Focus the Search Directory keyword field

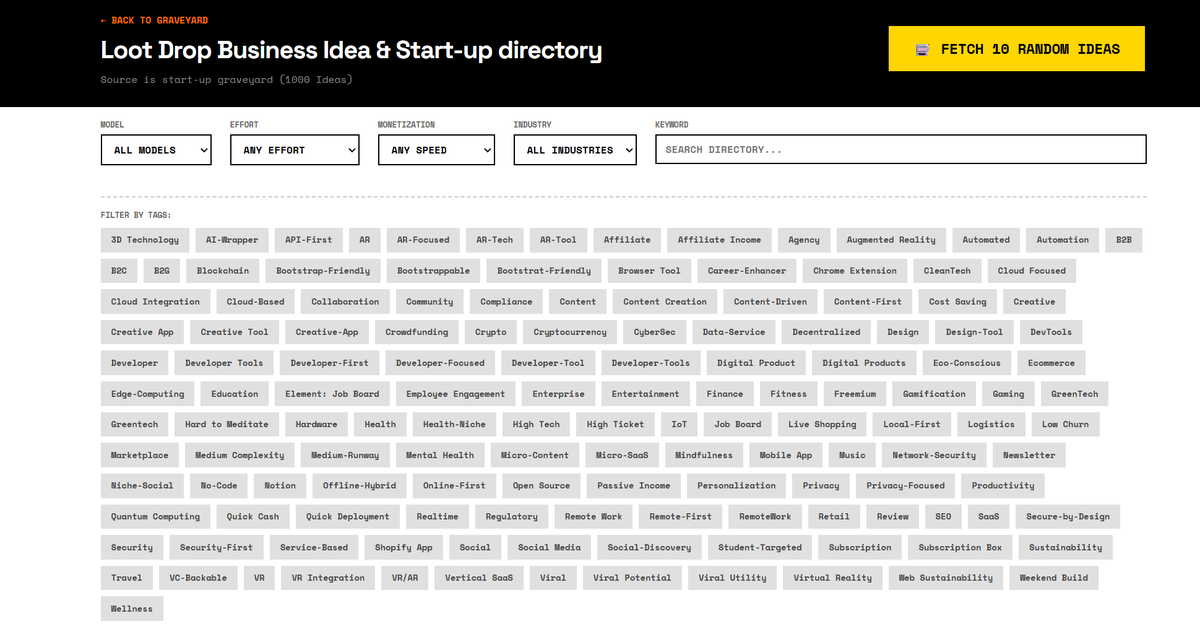coord(900,149)
